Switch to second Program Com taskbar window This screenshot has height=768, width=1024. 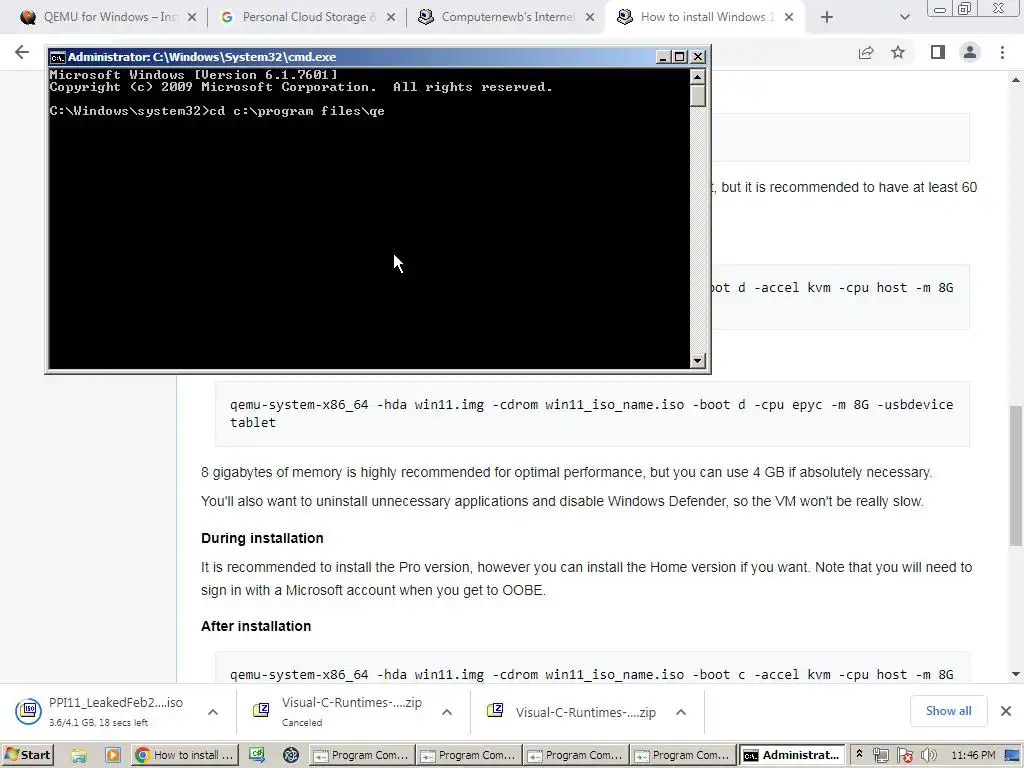[468, 755]
